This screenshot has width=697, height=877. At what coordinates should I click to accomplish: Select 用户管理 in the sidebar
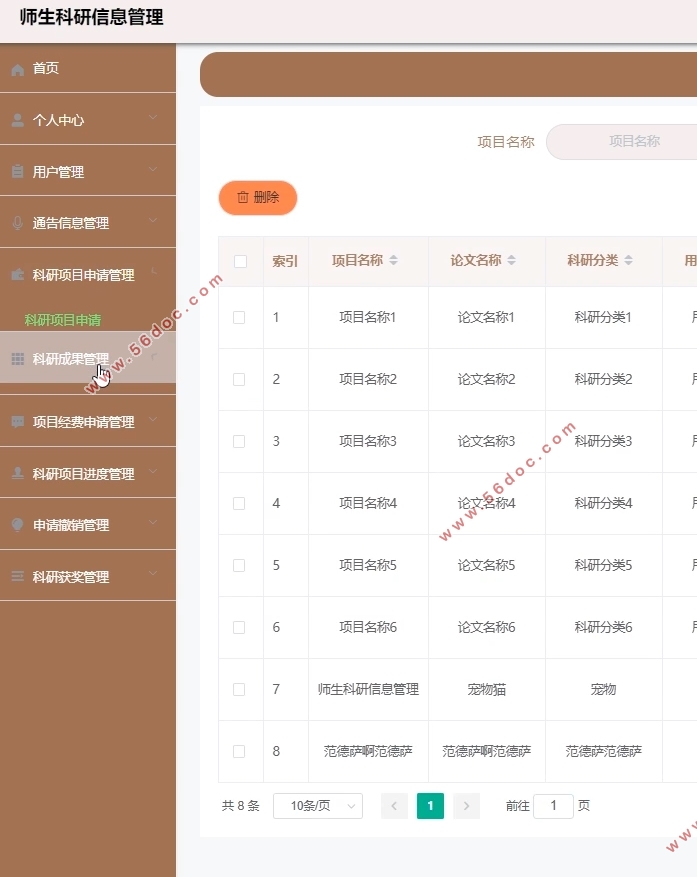pos(88,171)
